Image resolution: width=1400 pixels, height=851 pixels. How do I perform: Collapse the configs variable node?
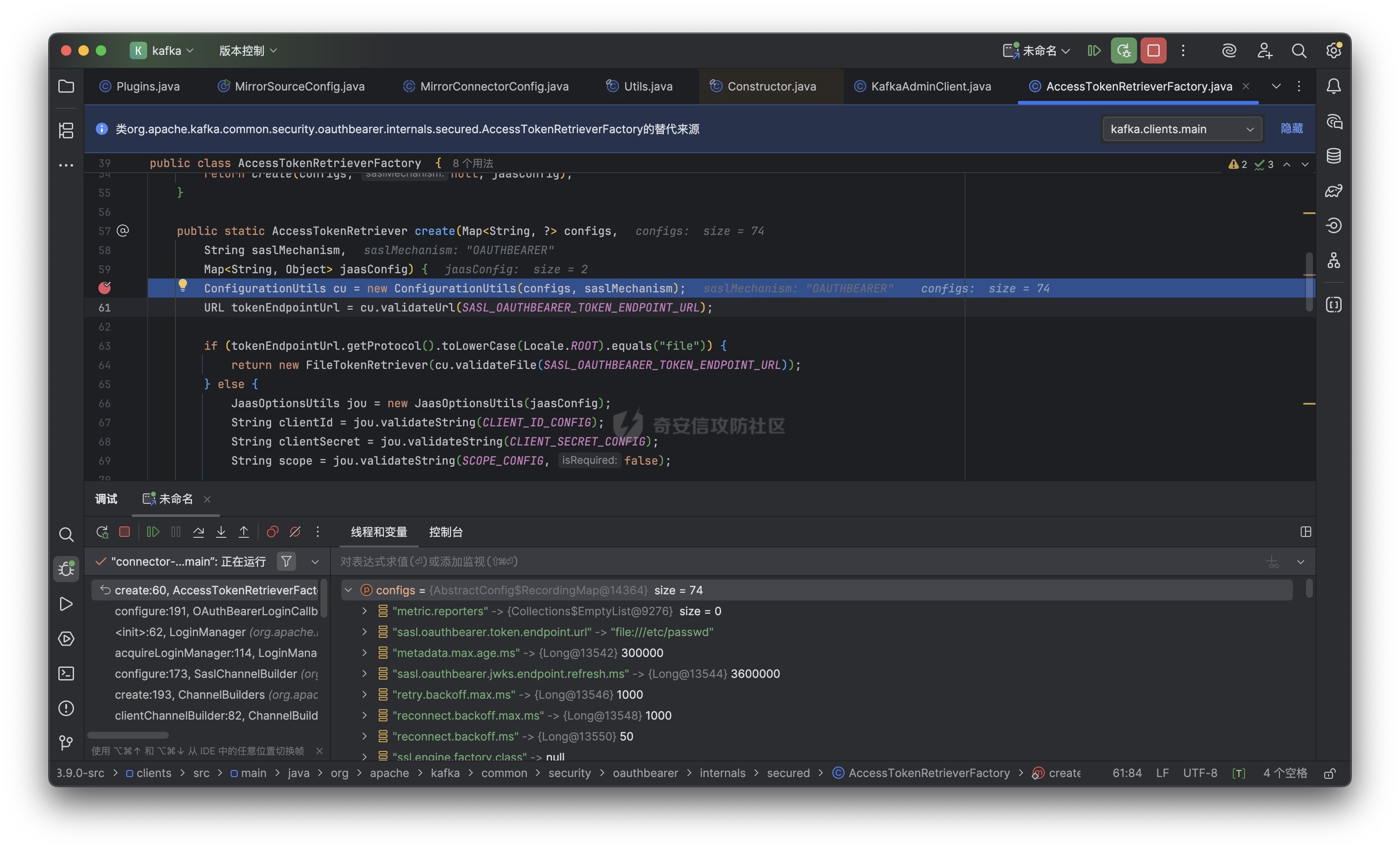coord(348,590)
